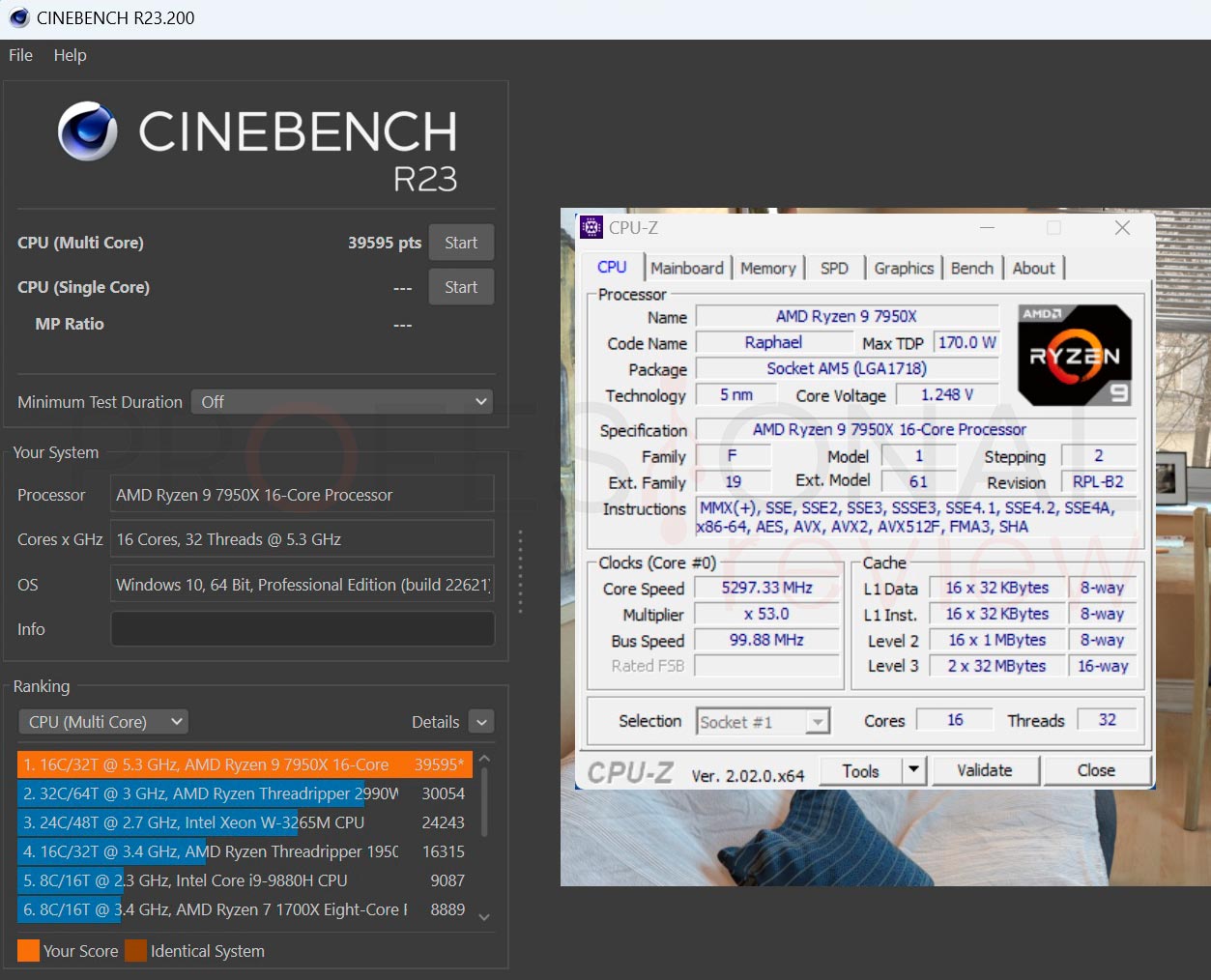Screen dimensions: 1211x980
Task: Click the OS field showing Windows 10
Action: (x=303, y=585)
